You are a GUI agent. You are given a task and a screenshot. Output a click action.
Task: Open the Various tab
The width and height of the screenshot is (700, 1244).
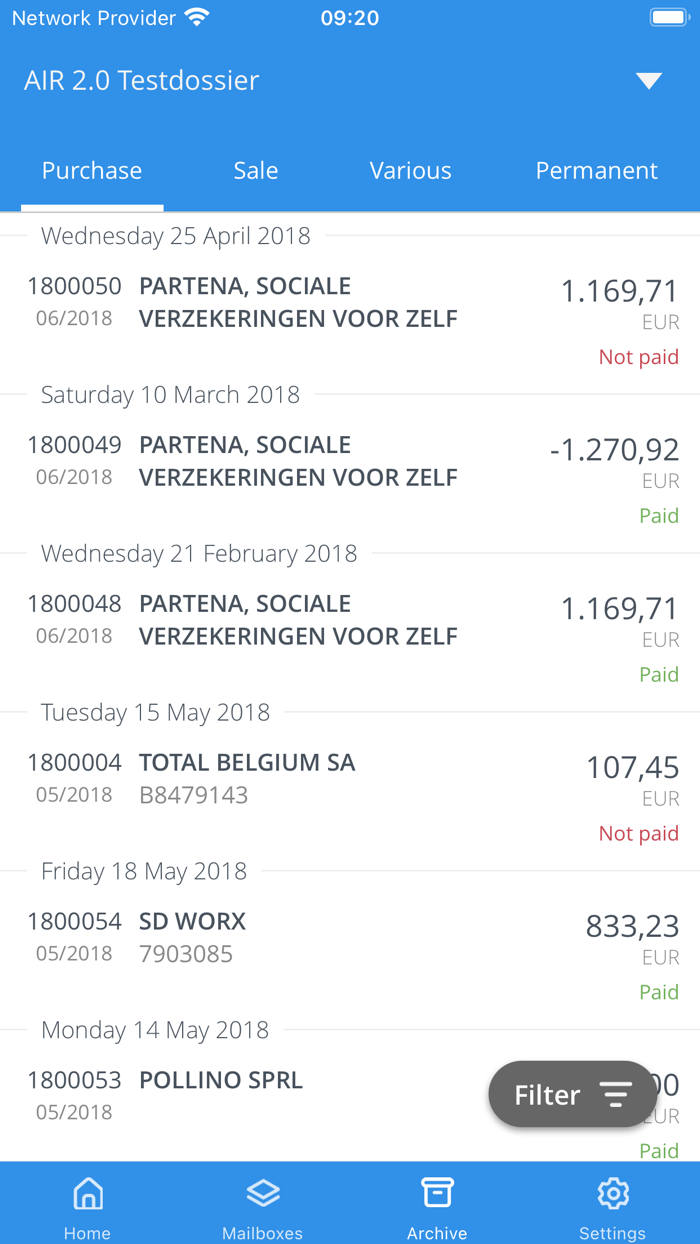pos(410,171)
